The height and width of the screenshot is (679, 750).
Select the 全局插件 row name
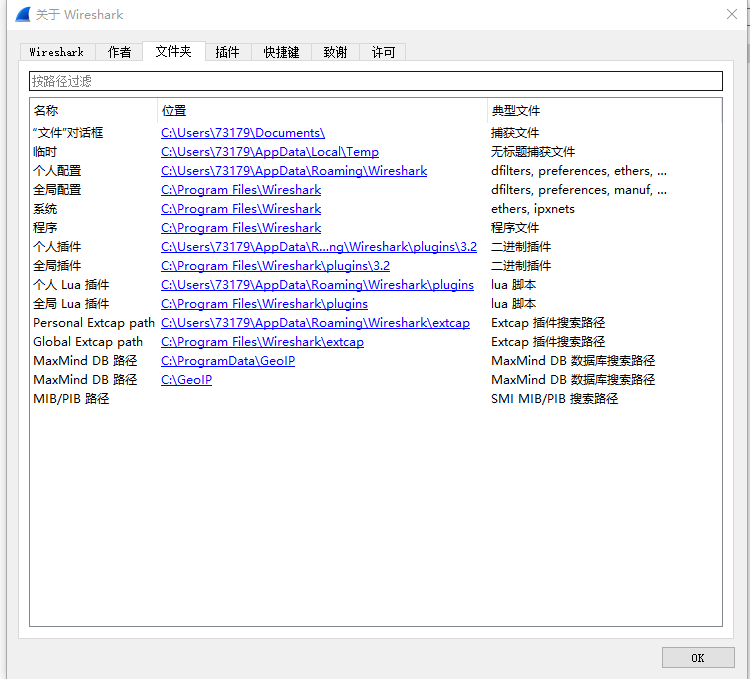click(x=57, y=266)
